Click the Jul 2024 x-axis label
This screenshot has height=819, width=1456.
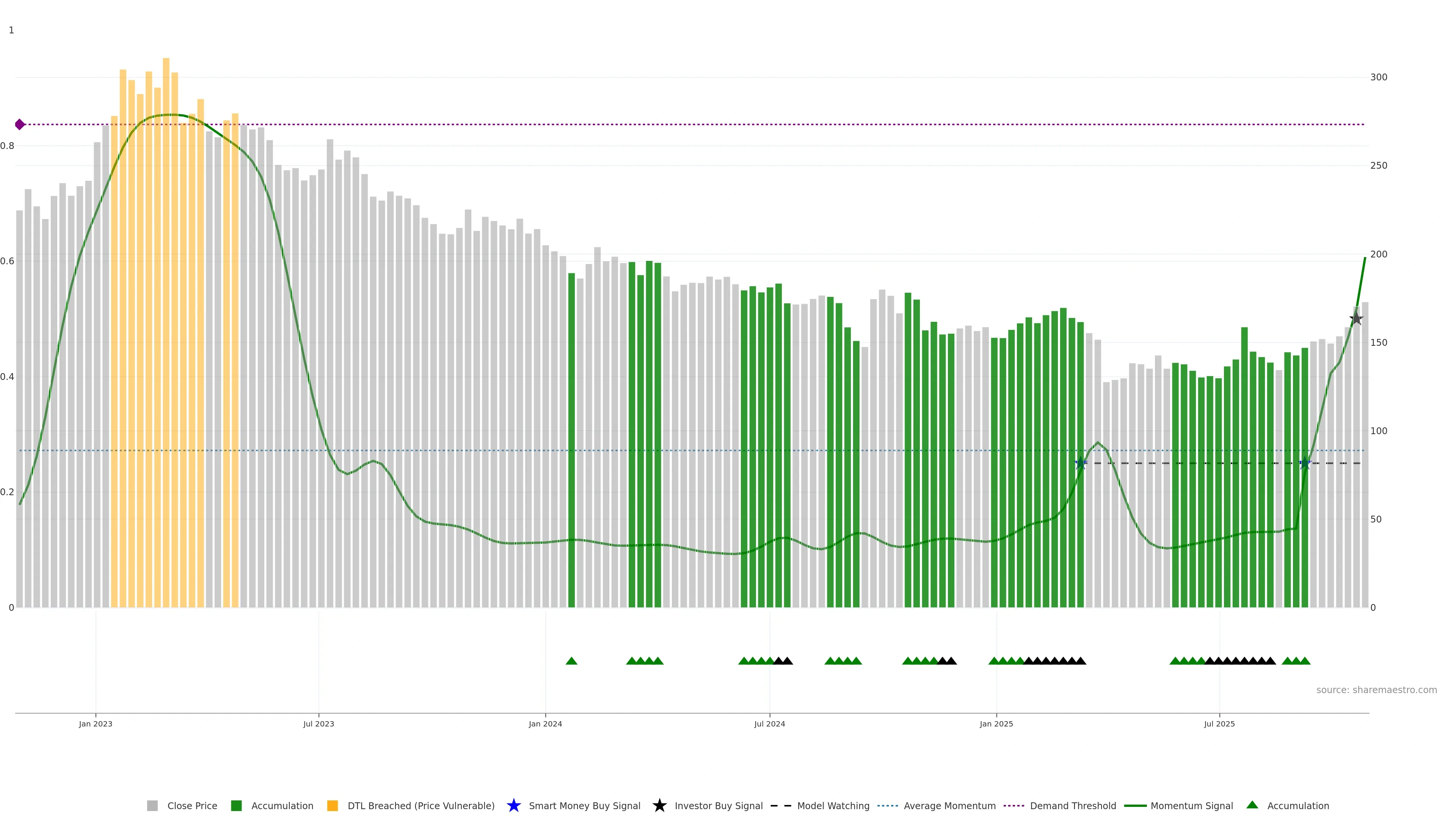tap(769, 724)
